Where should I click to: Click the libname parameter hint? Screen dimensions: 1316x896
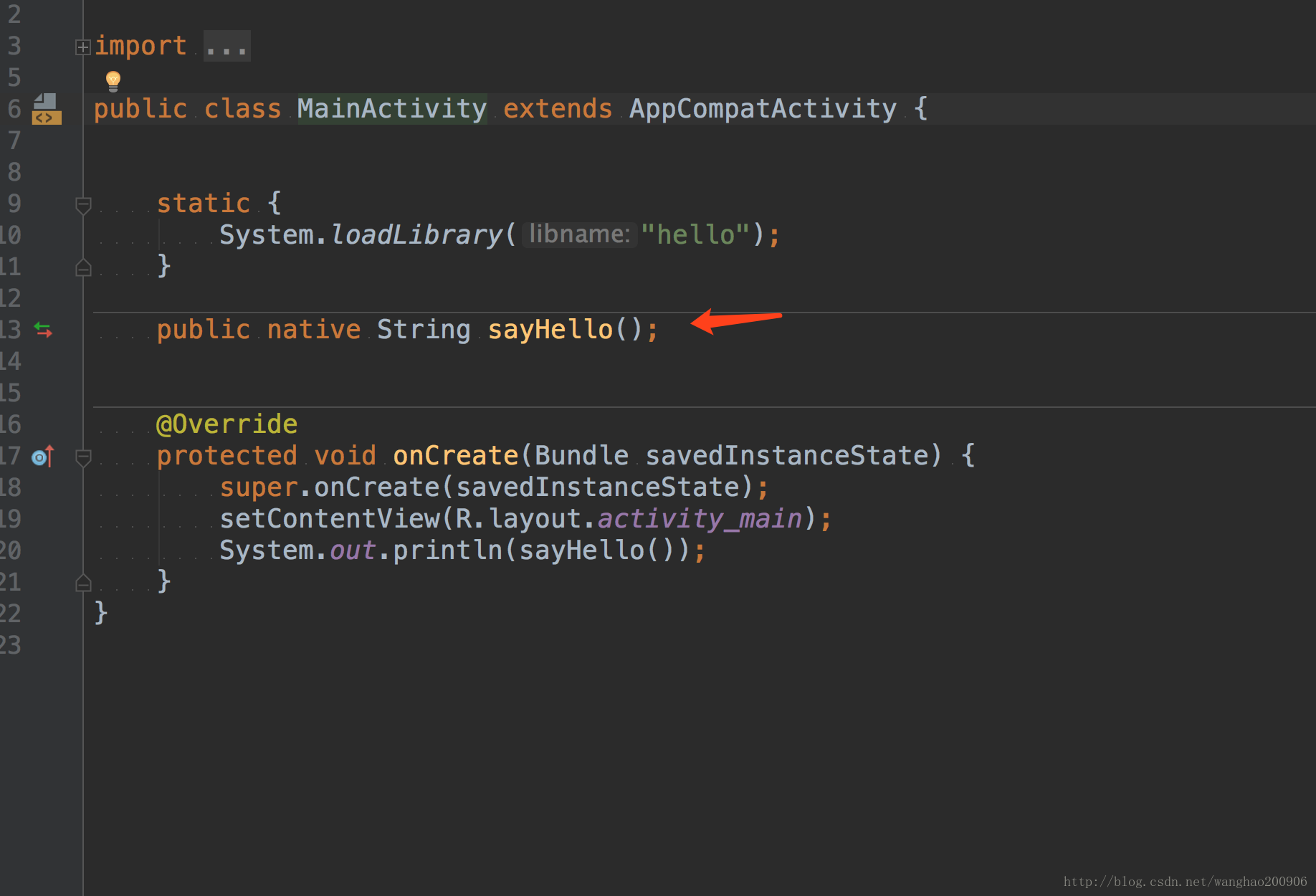(x=579, y=234)
